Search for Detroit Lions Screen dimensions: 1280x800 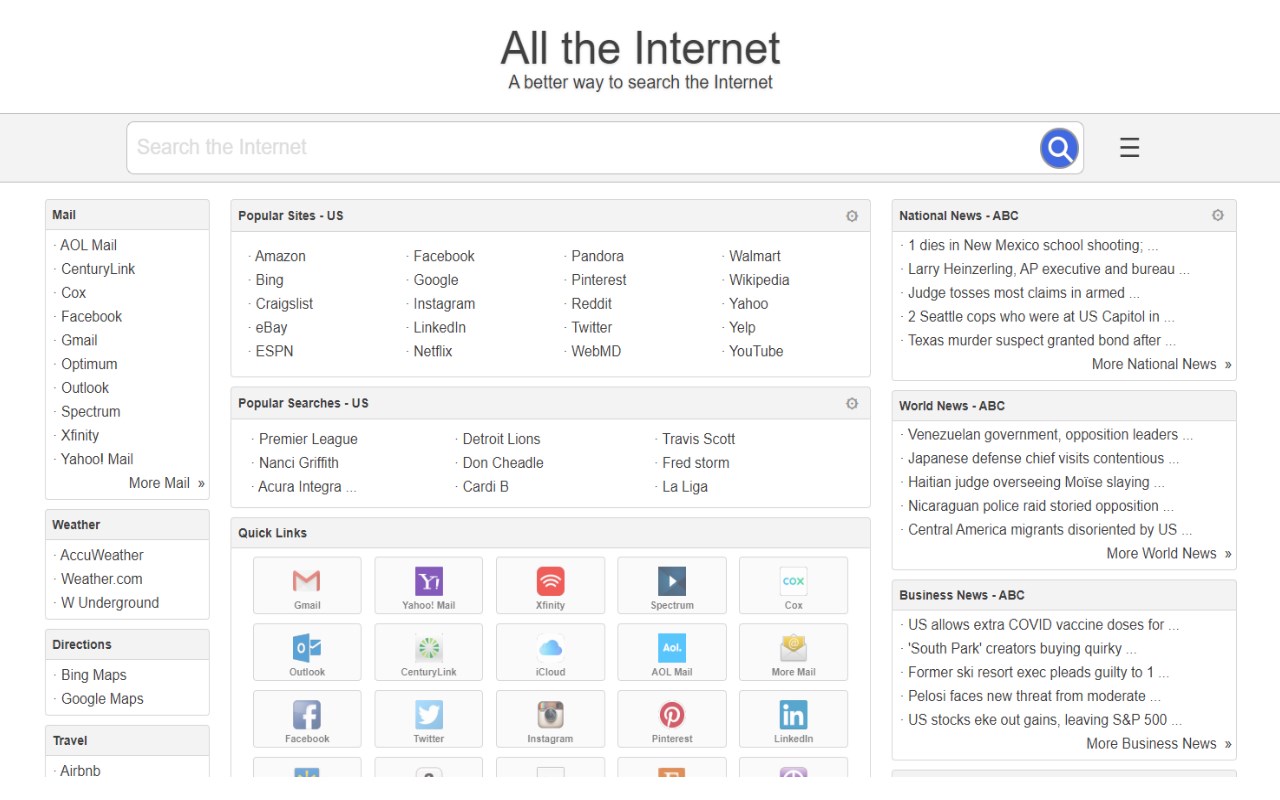tap(501, 439)
